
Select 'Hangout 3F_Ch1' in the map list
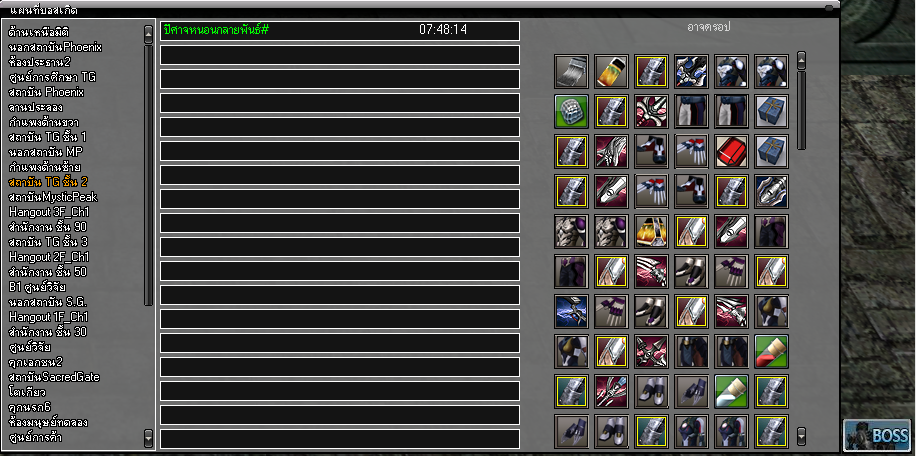coord(49,212)
